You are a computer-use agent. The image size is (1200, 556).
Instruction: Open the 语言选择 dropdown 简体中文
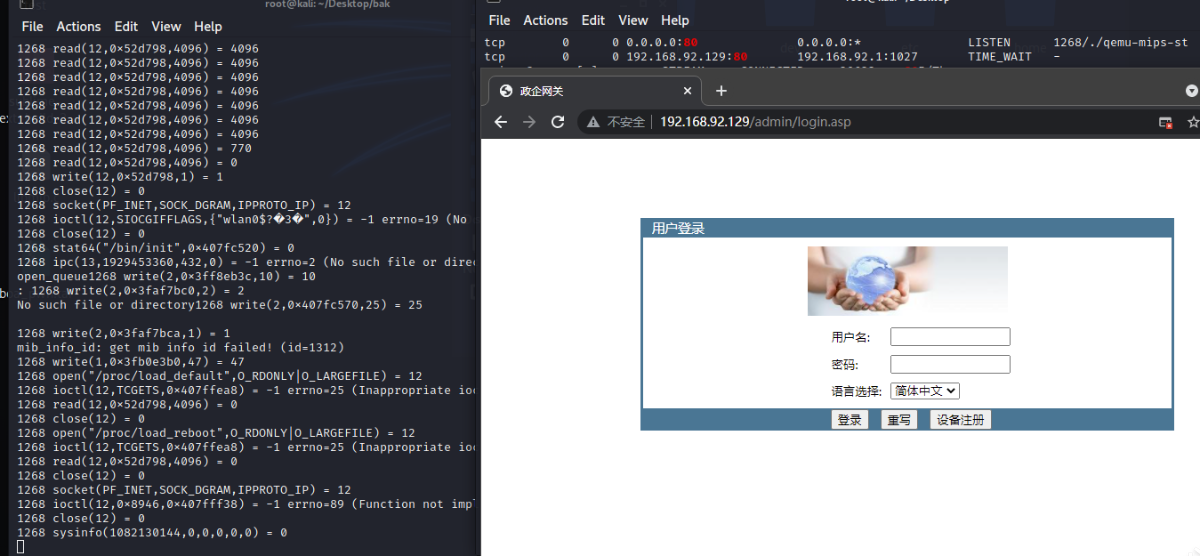point(925,391)
